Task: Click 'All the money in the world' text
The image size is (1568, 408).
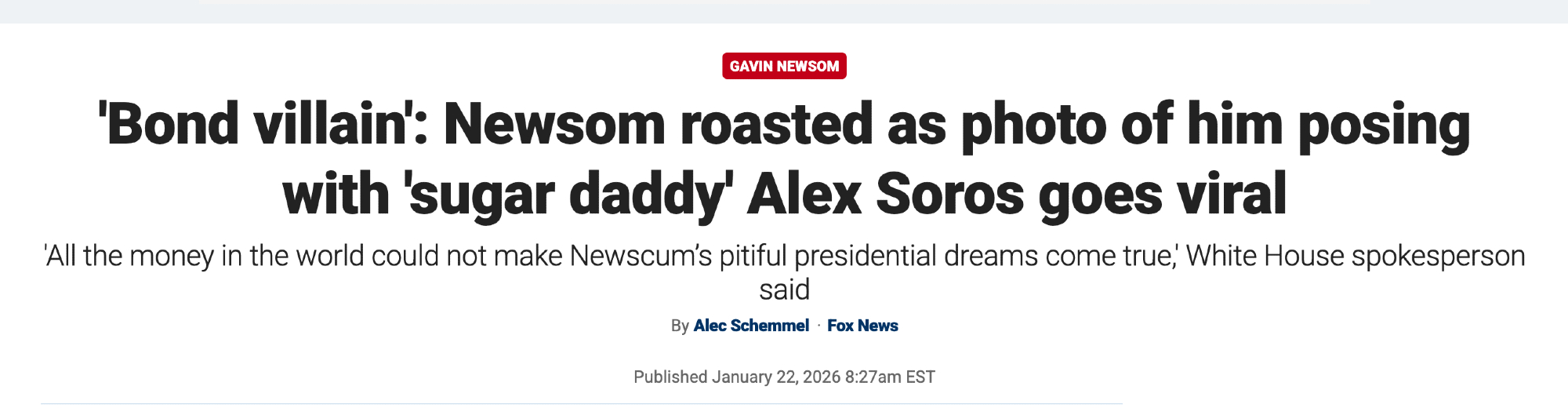Action: 204,257
